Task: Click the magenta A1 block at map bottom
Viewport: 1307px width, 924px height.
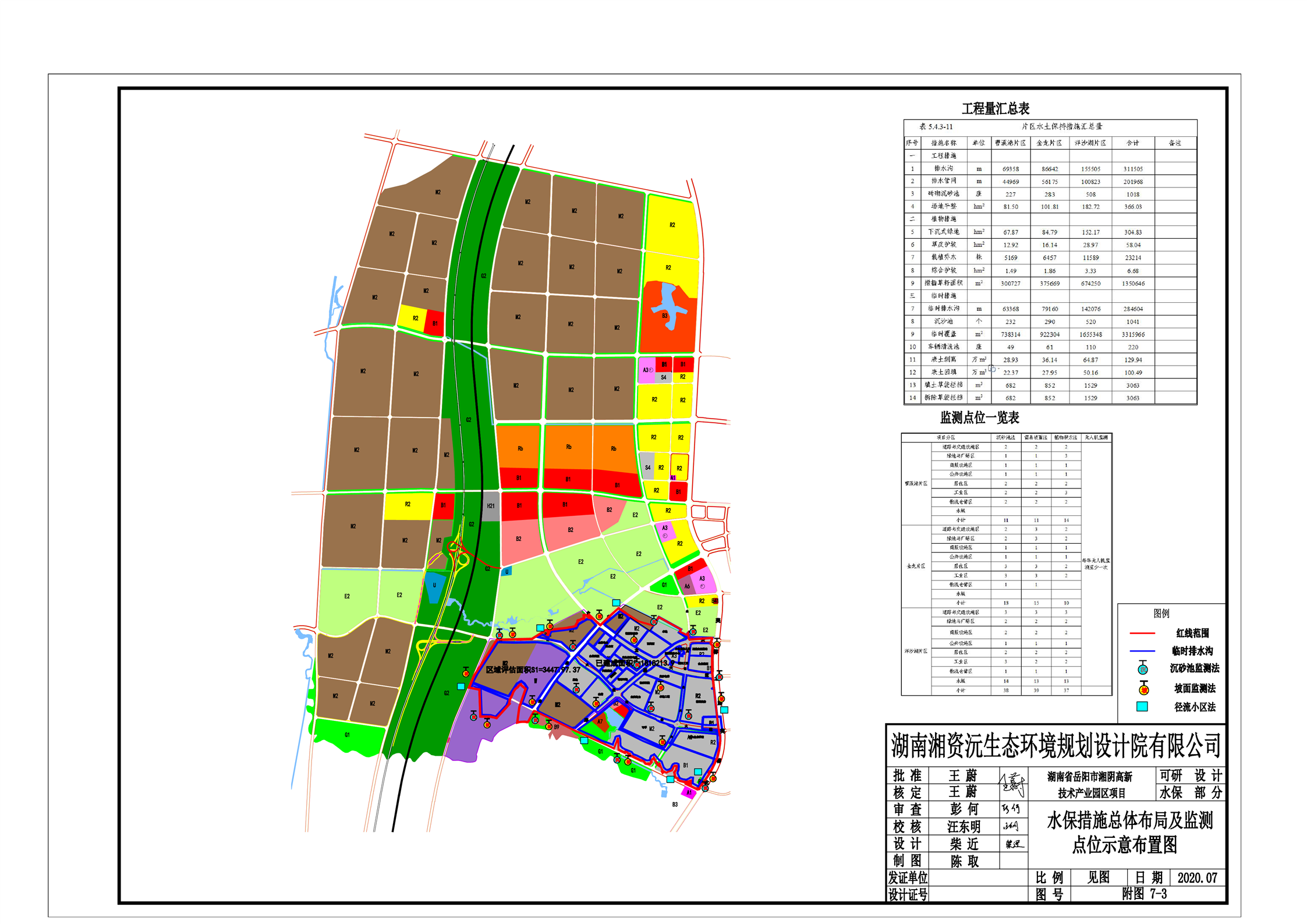Action: (689, 792)
